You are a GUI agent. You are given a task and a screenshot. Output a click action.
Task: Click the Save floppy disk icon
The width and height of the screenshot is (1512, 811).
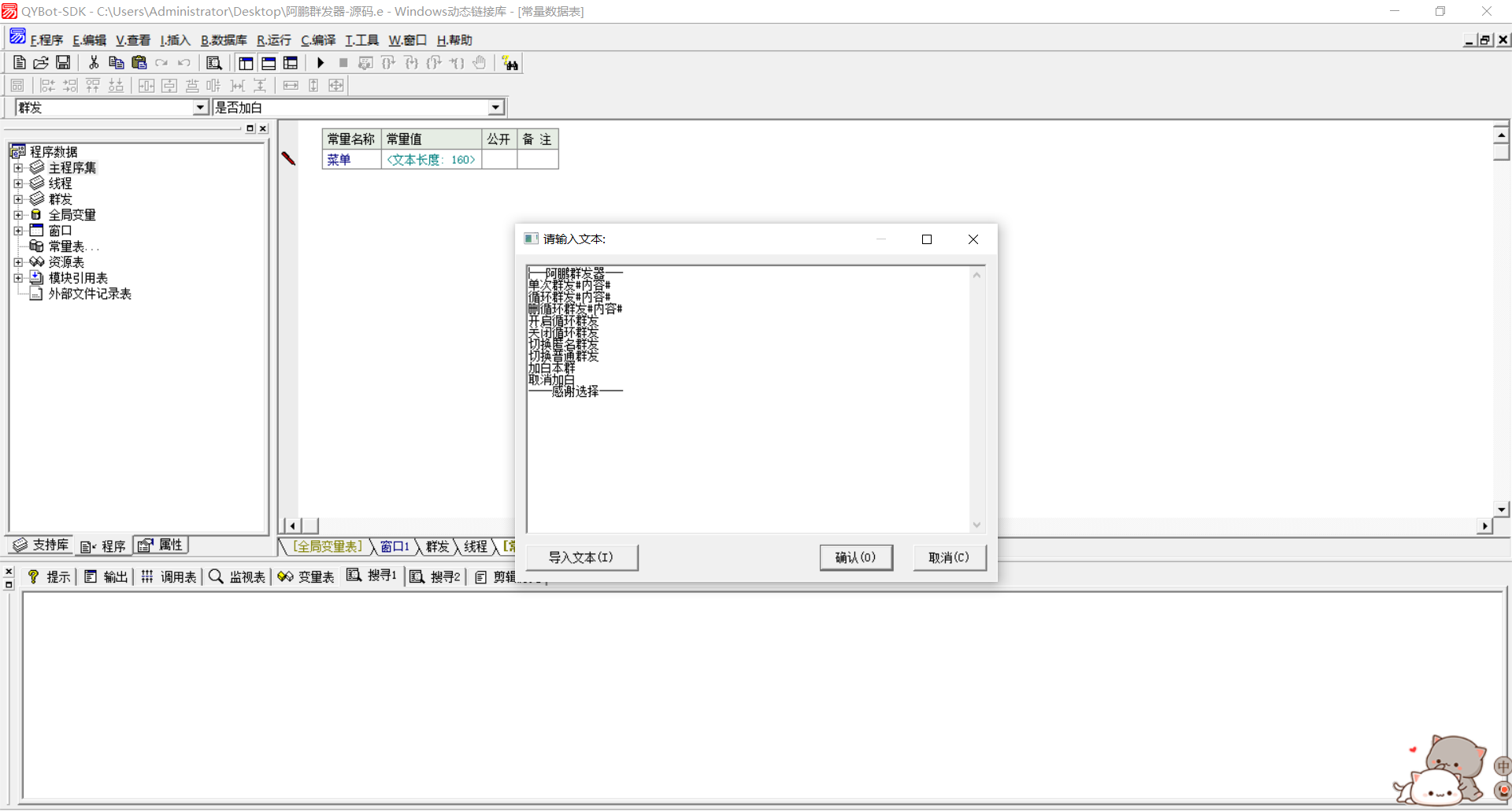tap(63, 63)
